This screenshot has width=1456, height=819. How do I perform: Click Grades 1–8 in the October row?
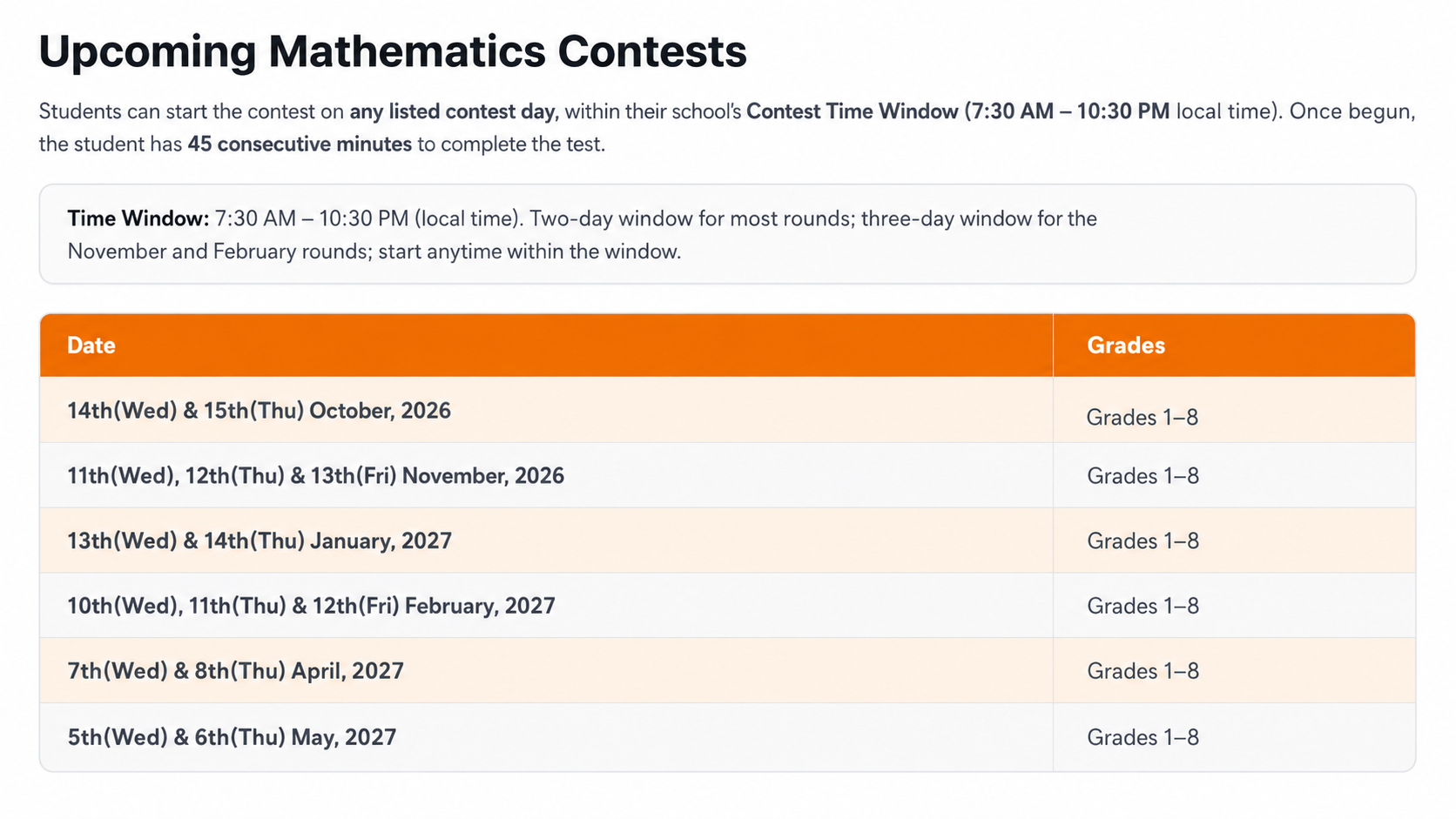(x=1143, y=418)
